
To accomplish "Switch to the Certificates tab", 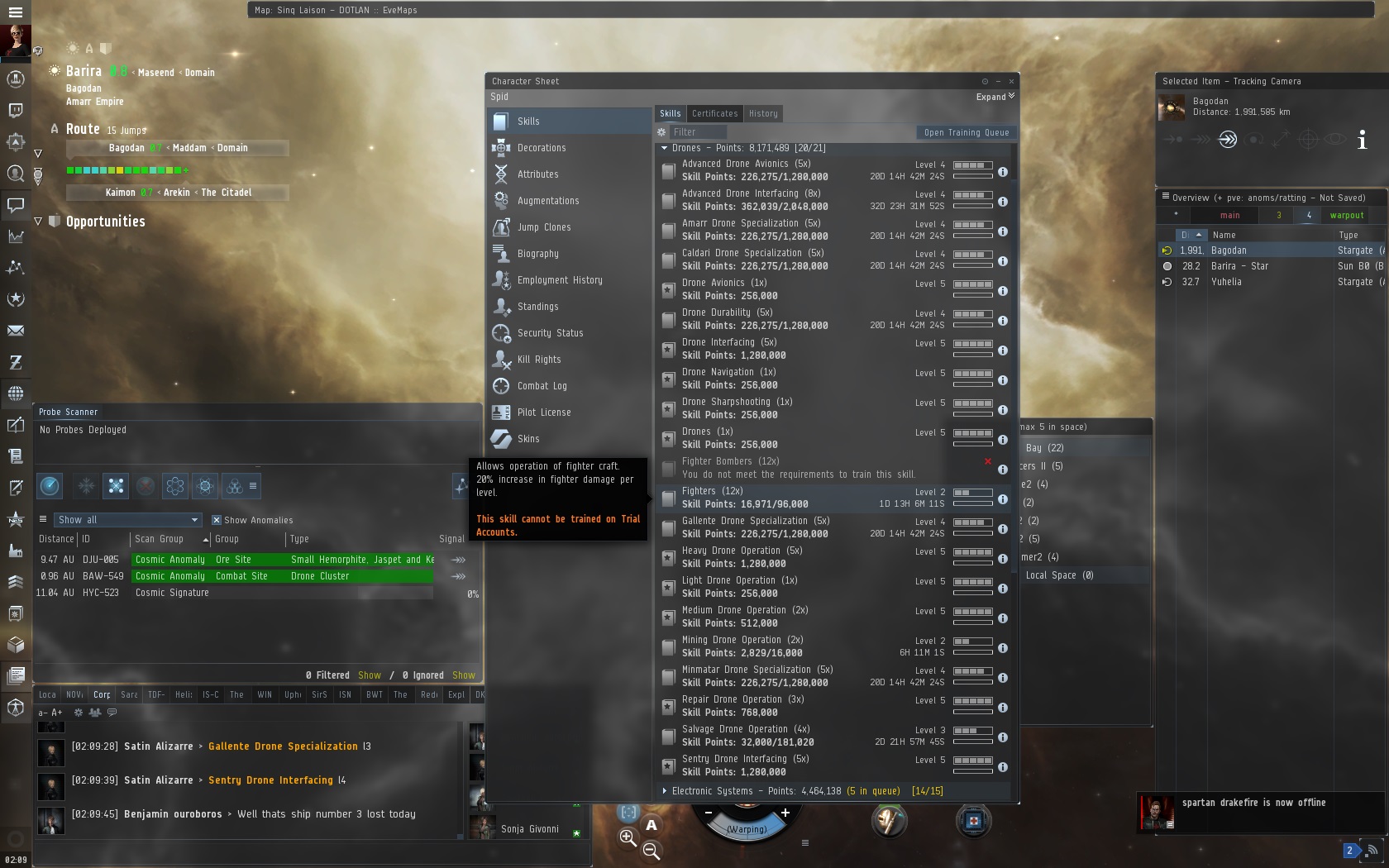I will coord(715,114).
